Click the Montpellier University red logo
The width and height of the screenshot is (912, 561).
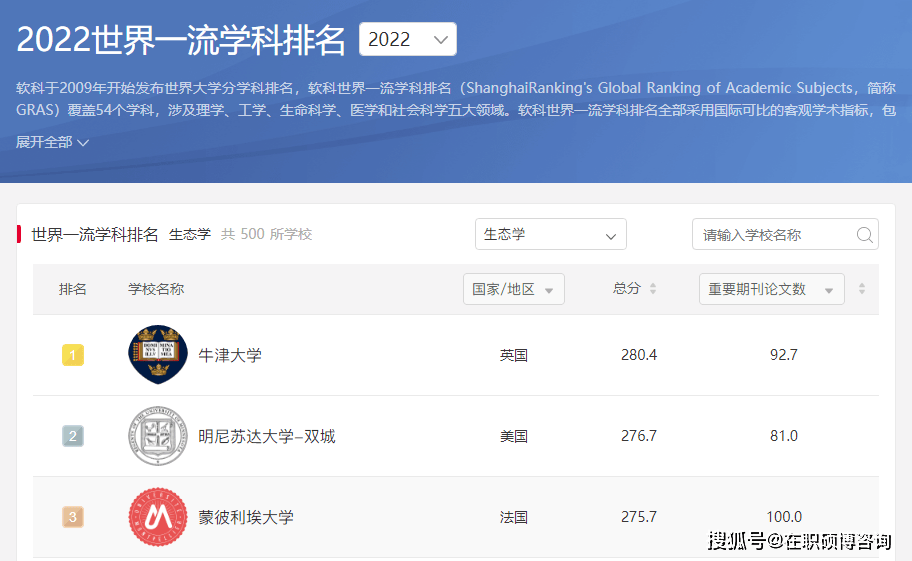click(x=158, y=517)
